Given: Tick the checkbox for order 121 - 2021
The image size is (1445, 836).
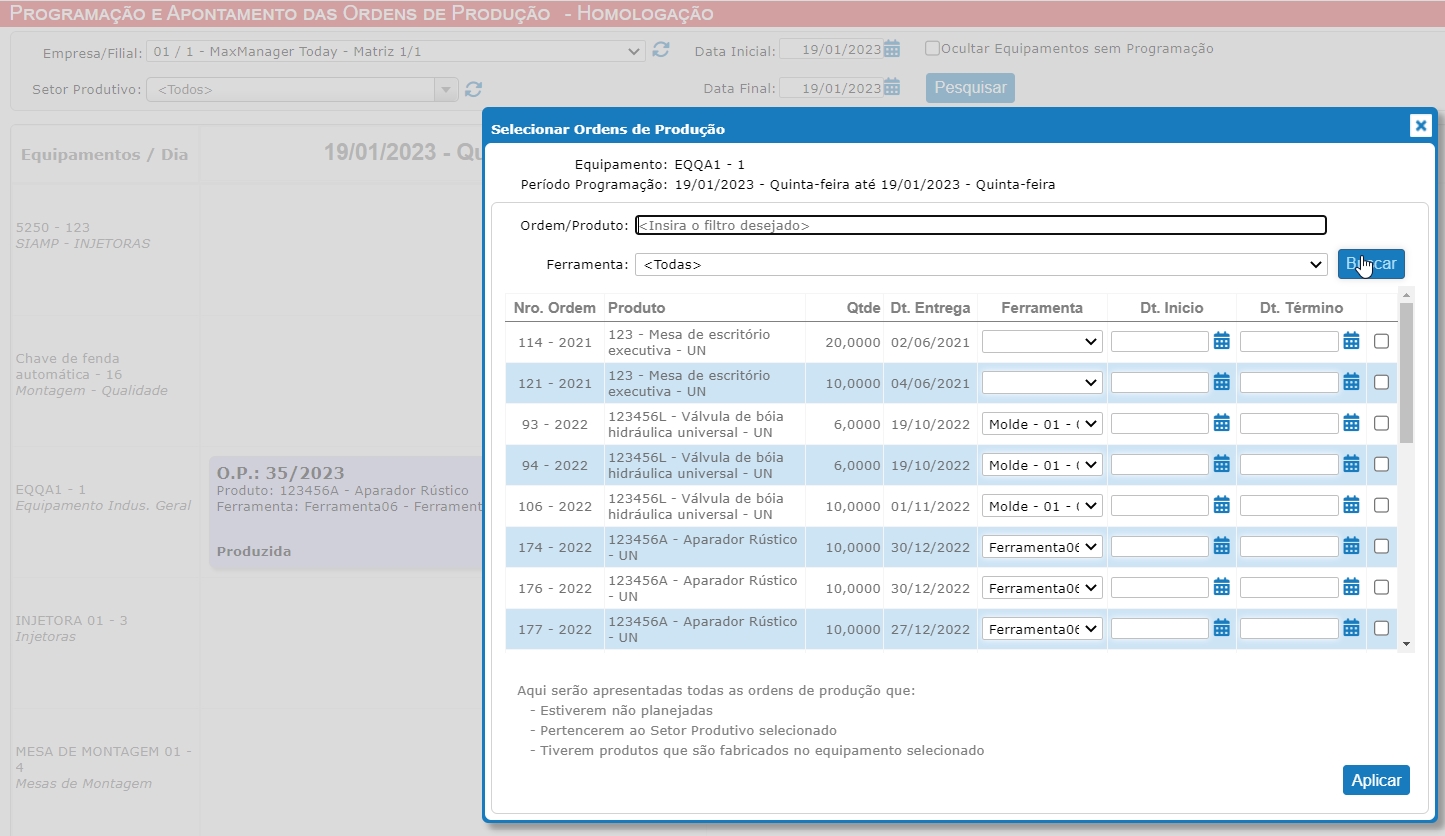Looking at the screenshot, I should coord(1381,382).
